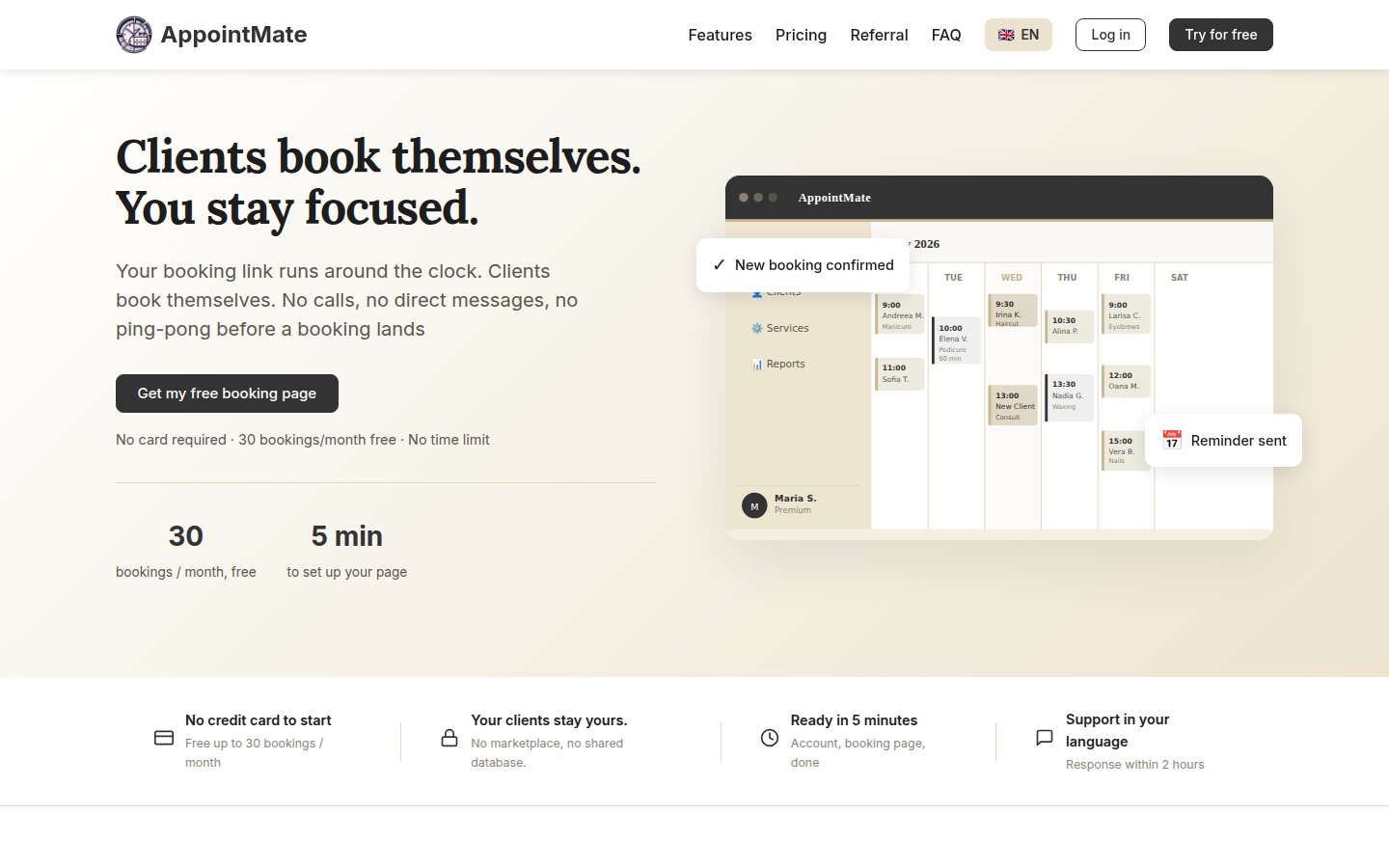The width and height of the screenshot is (1389, 868).
Task: Click the 11:00 Sofia T. appointment
Action: [x=900, y=373]
